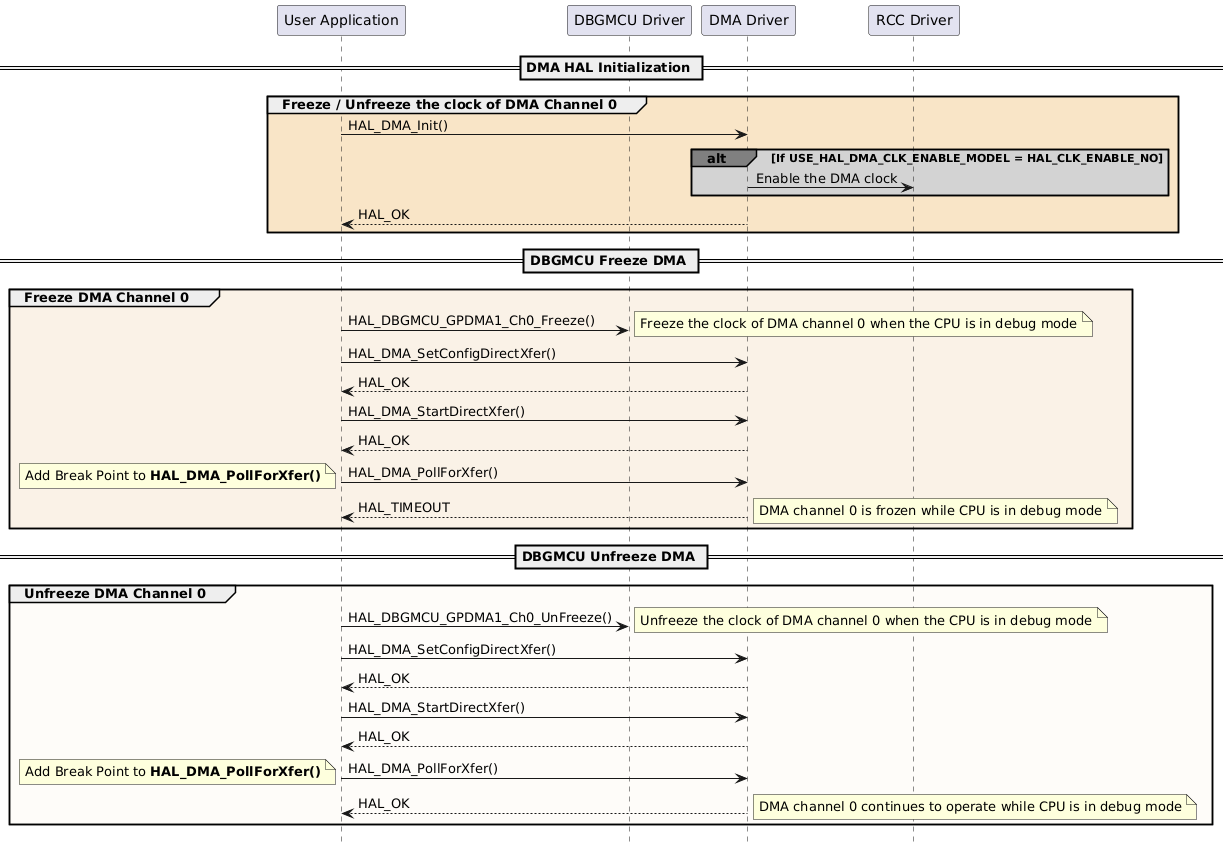Click the Unfreeze clock of DMA channel 0 note
Image resolution: width=1228 pixels, height=847 pixels.
[870, 620]
